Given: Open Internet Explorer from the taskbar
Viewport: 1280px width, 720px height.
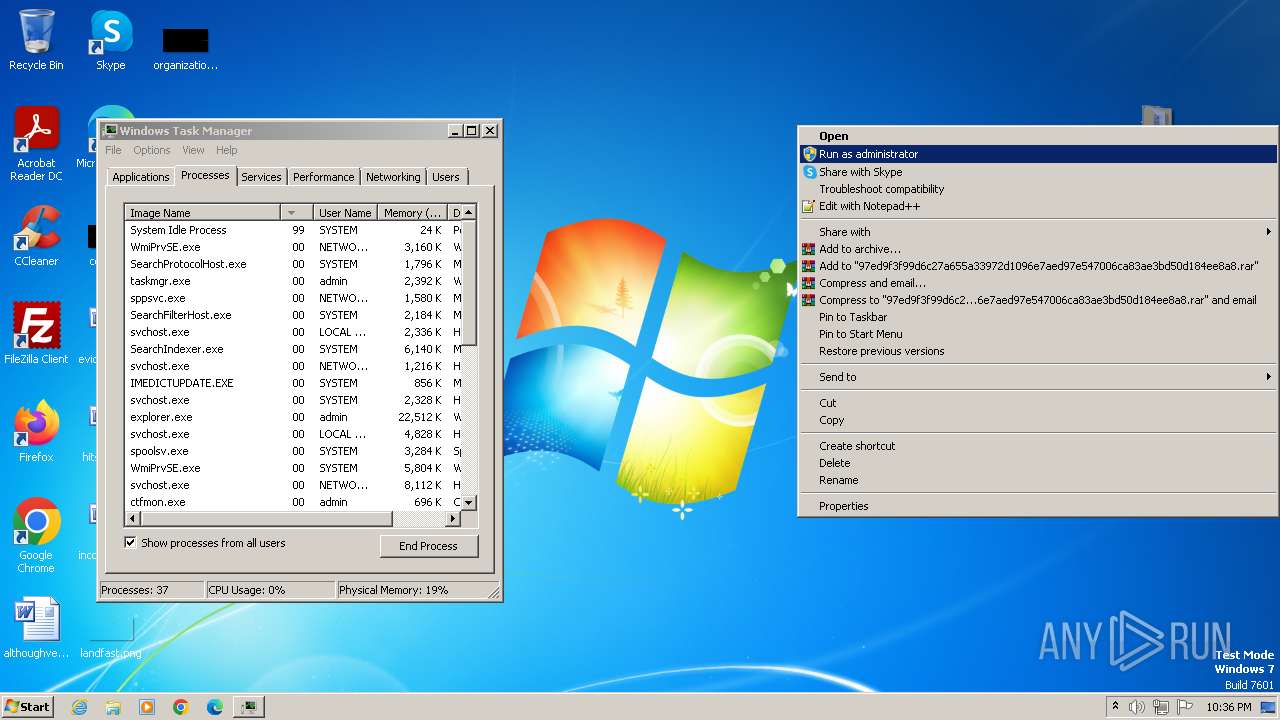Looking at the screenshot, I should 79,707.
